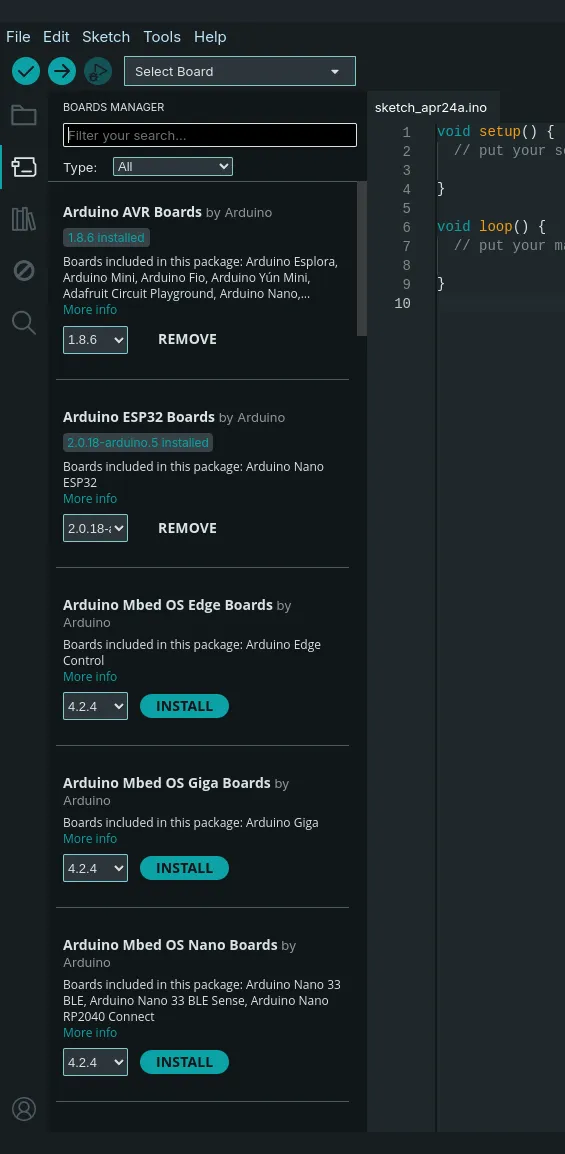Screen dimensions: 565x1154
Task: Open the Sketchbook folder sidebar icon
Action: [x=24, y=115]
